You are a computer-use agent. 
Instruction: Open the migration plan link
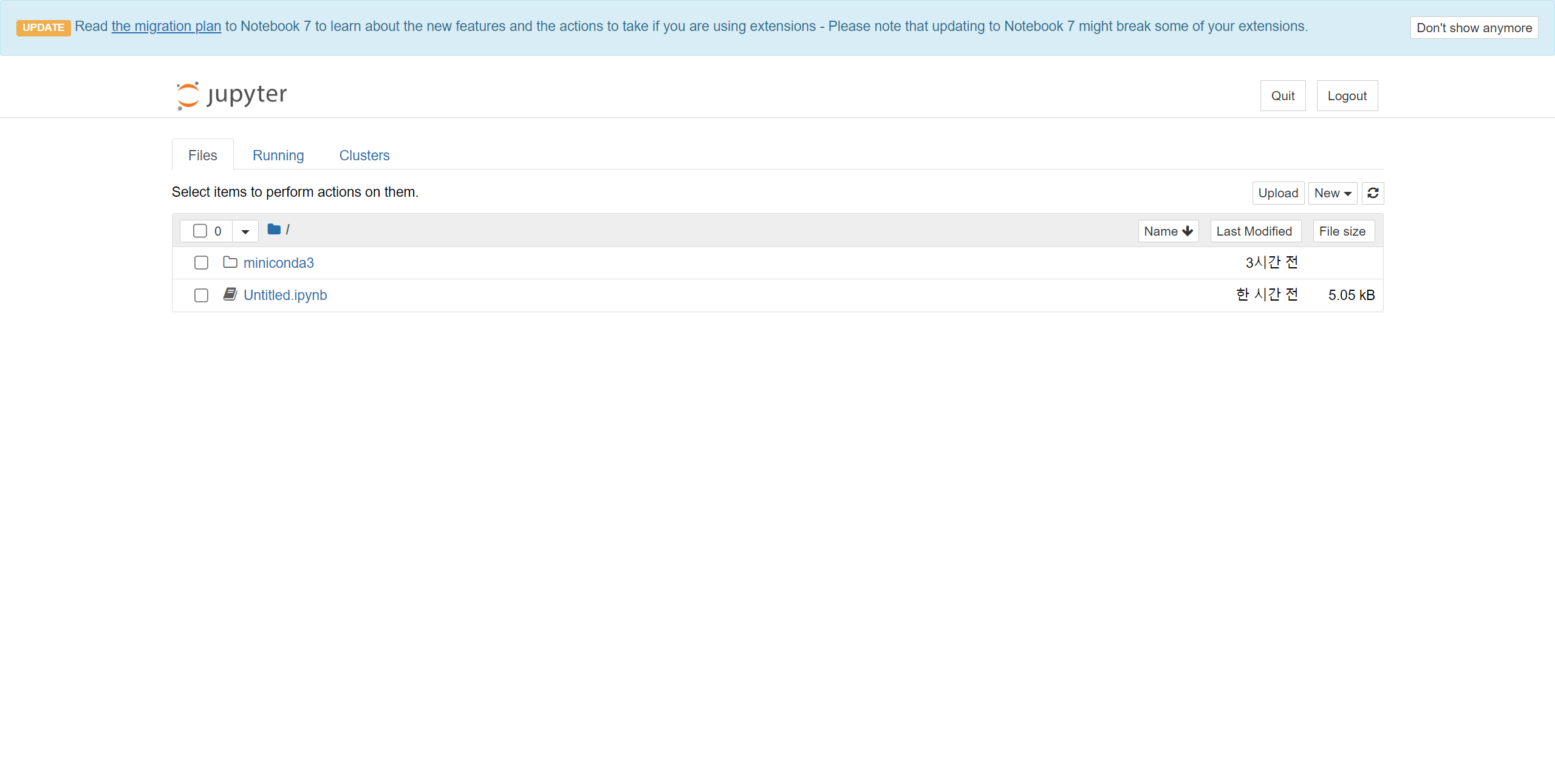pyautogui.click(x=166, y=26)
